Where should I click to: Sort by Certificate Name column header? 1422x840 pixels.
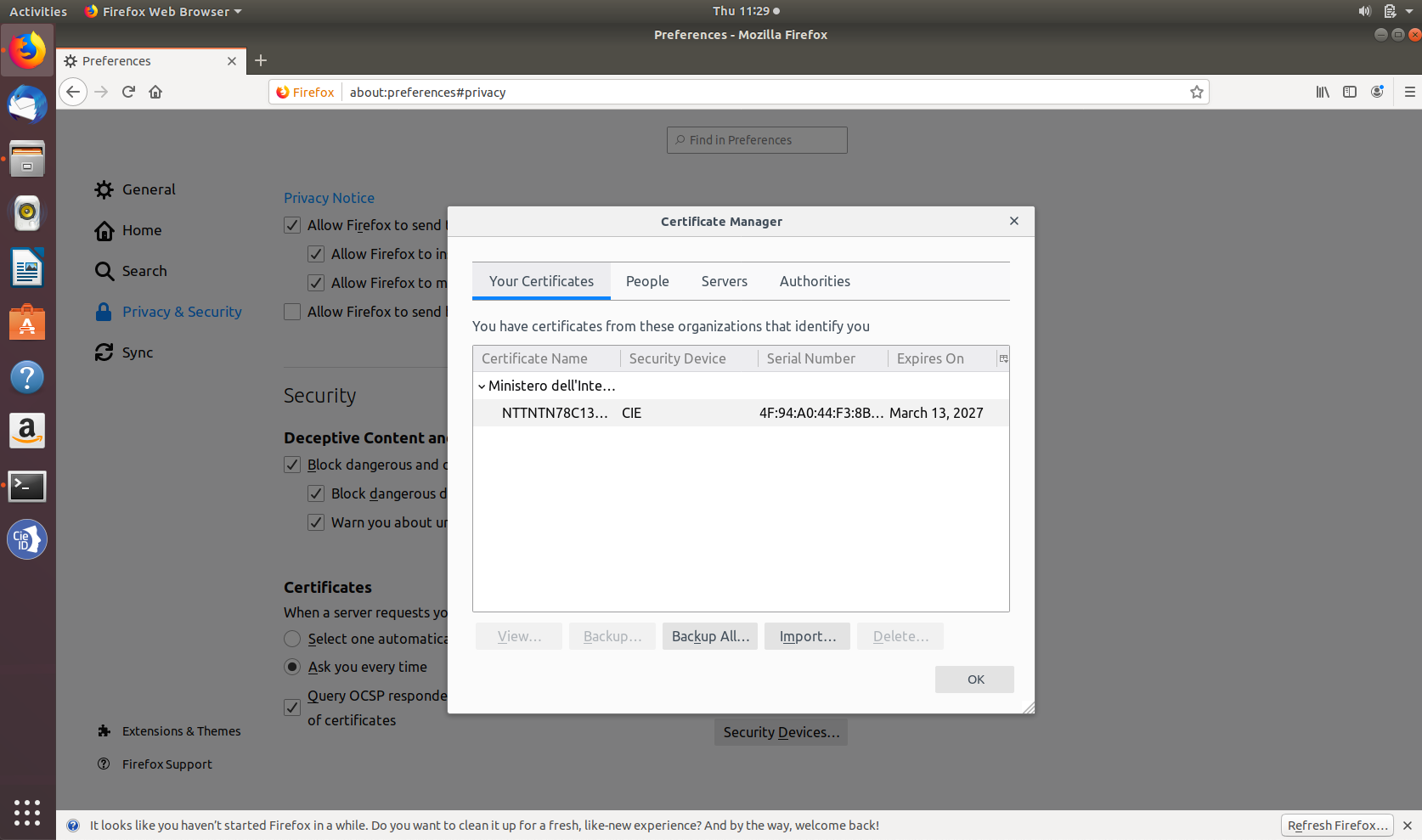click(547, 358)
